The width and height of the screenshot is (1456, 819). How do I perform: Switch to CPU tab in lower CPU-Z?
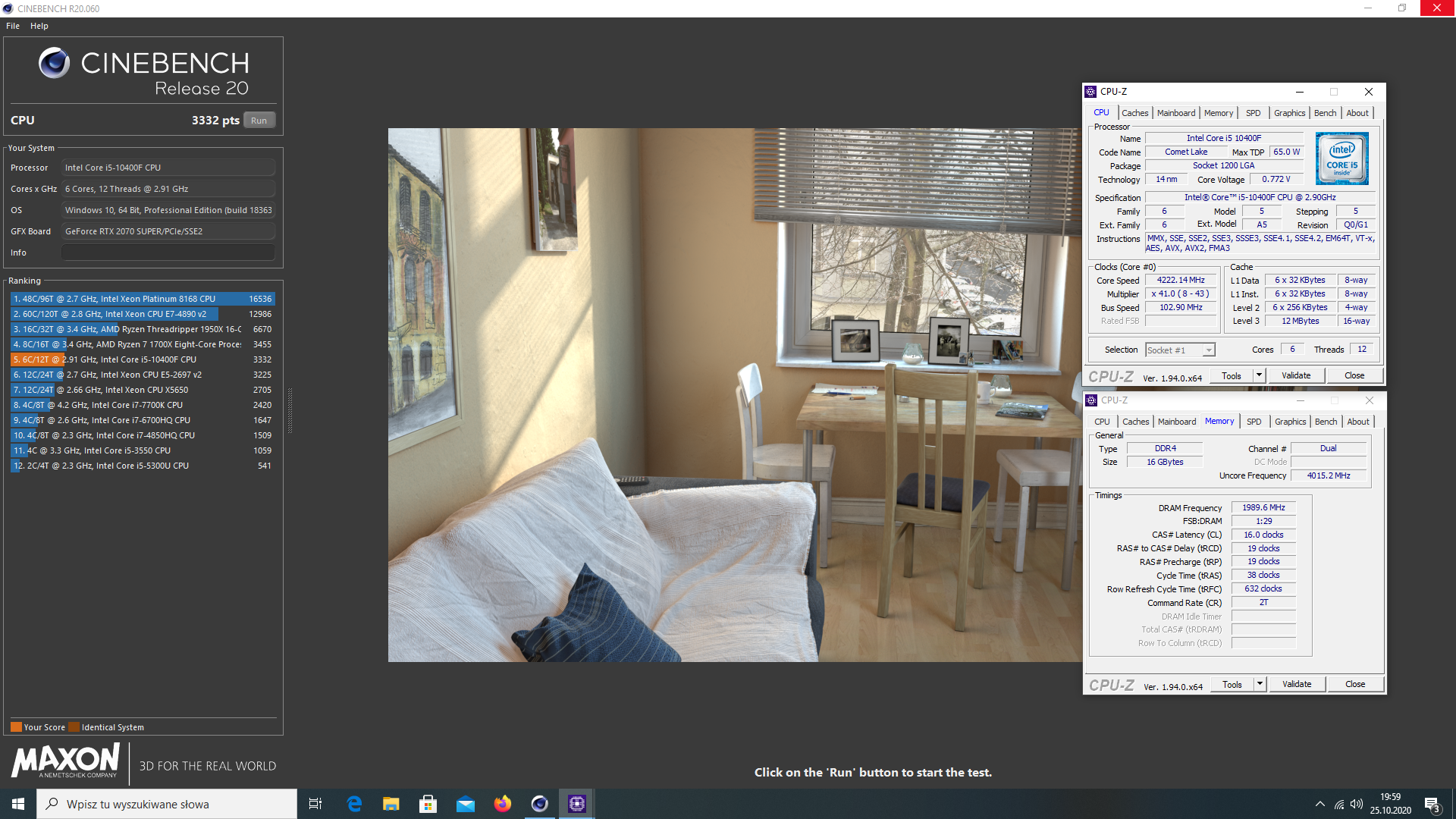coord(1102,422)
